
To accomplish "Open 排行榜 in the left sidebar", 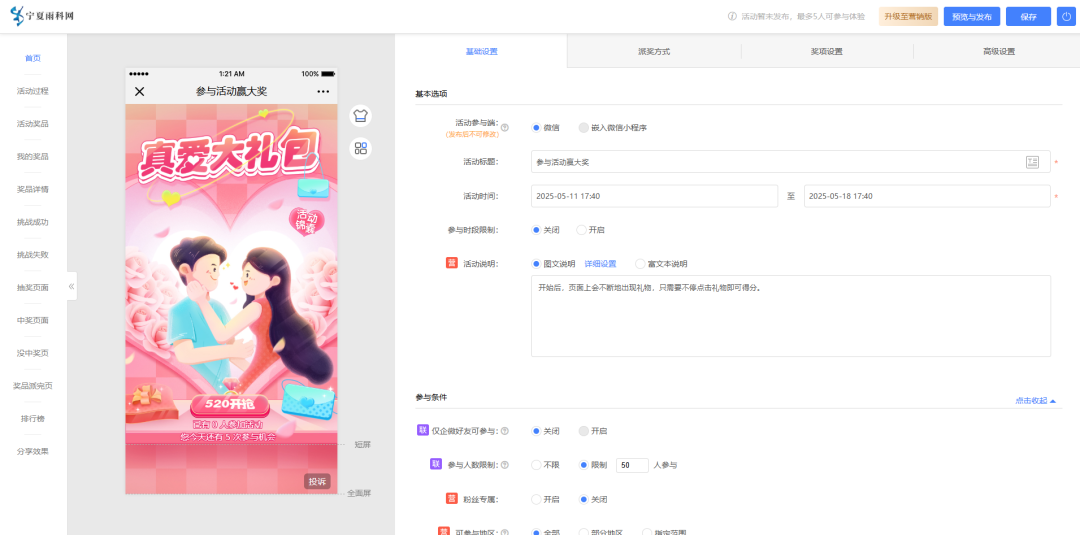I will click(33, 419).
